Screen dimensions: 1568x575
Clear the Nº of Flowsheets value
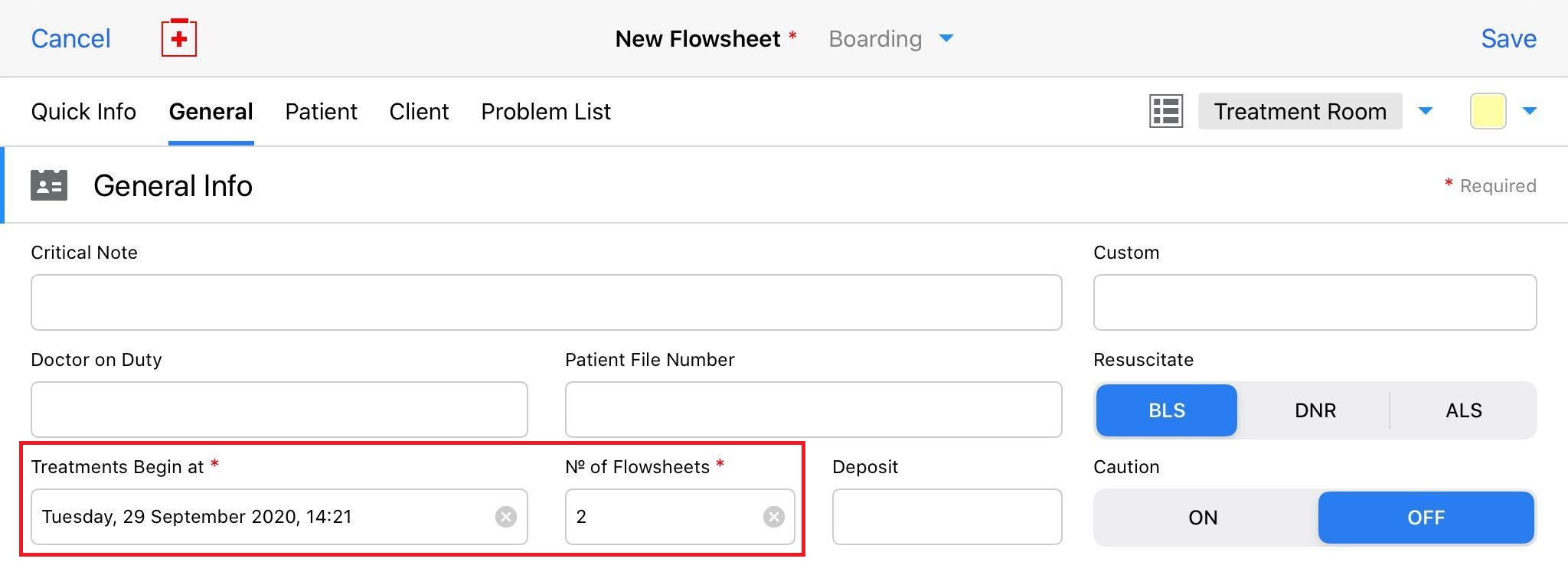[x=773, y=517]
